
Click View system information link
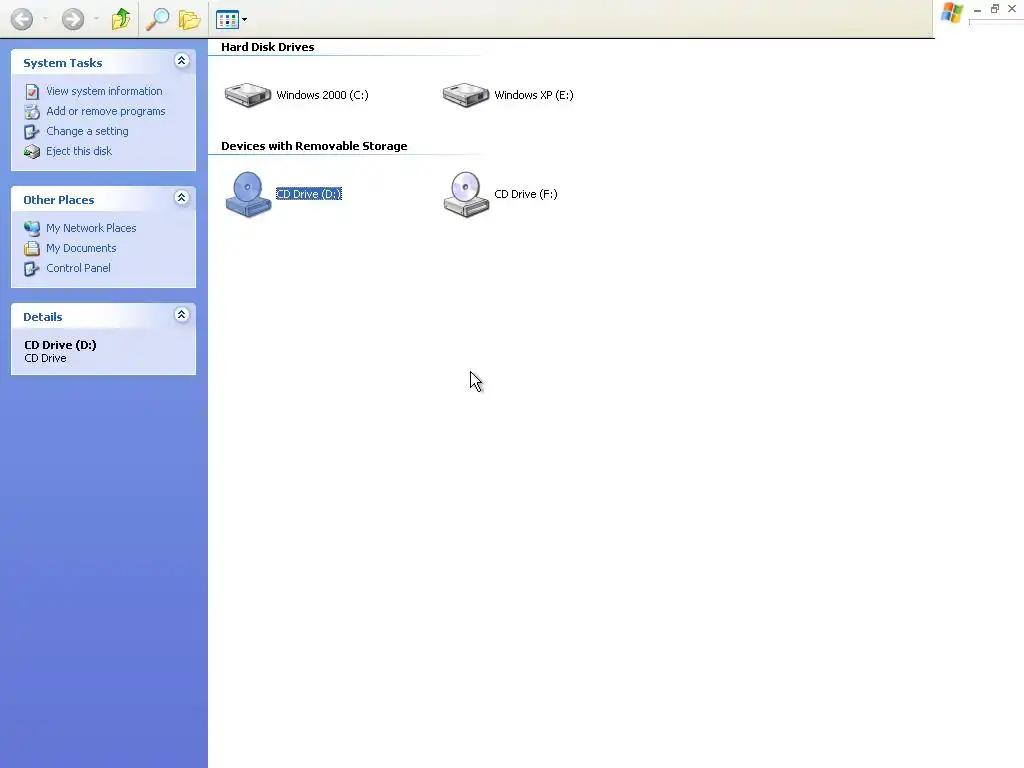(104, 91)
